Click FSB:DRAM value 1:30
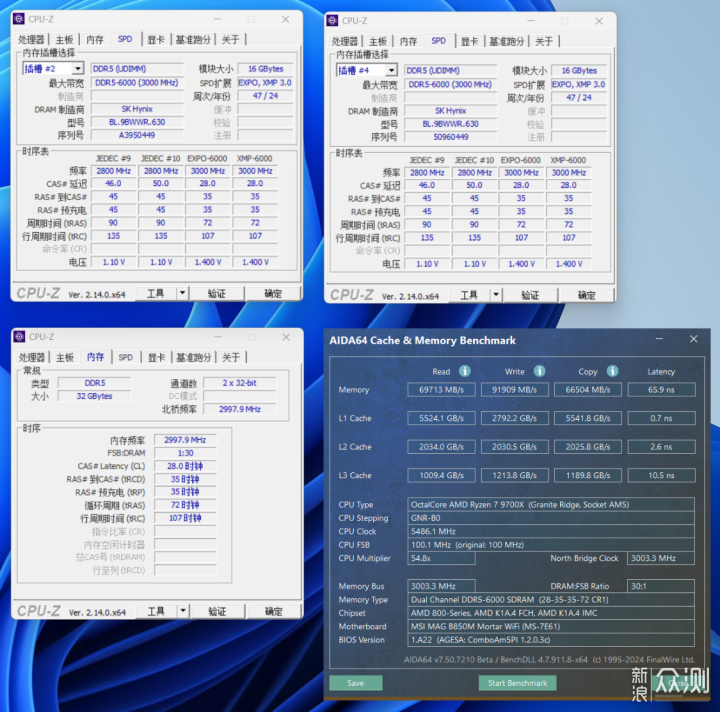This screenshot has width=720, height=712. click(185, 453)
